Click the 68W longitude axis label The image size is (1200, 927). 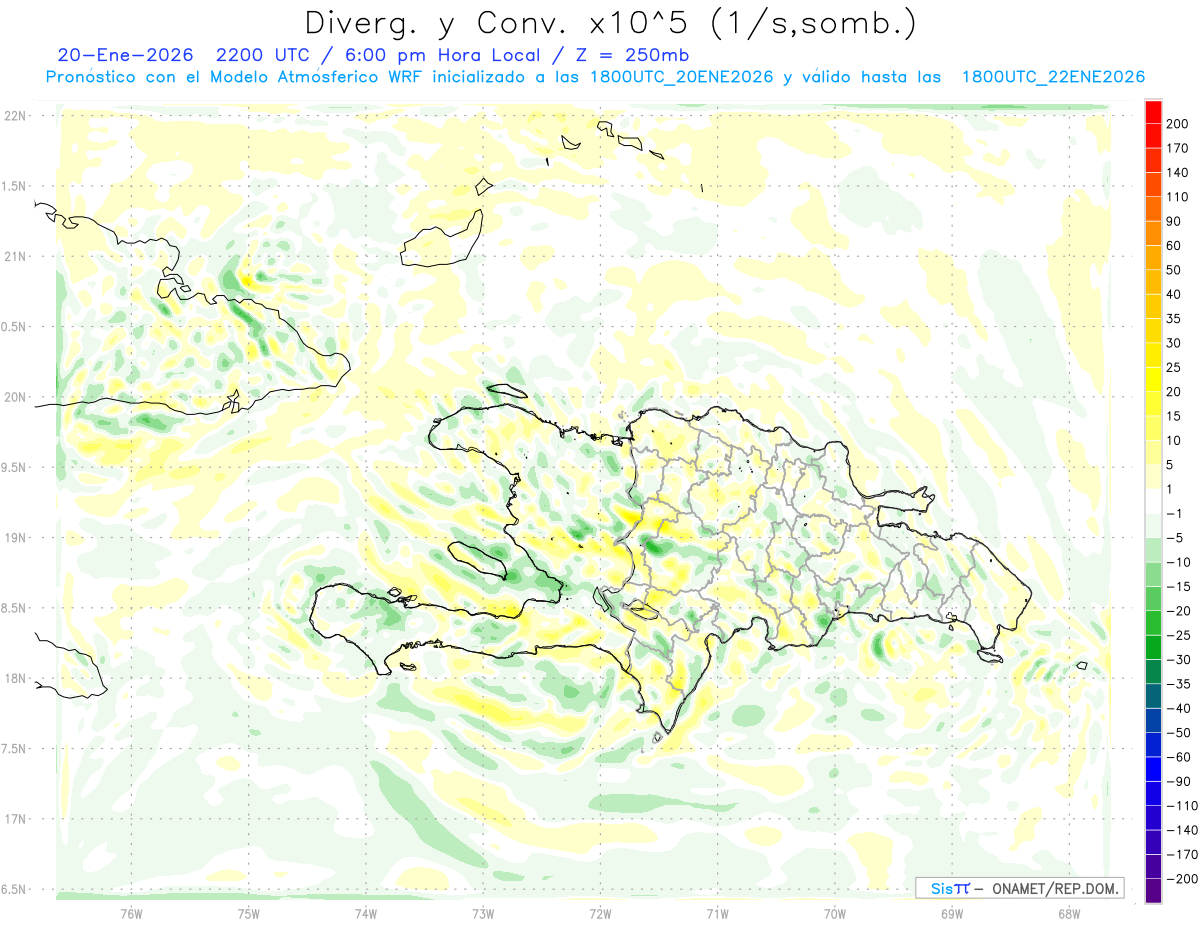1069,912
